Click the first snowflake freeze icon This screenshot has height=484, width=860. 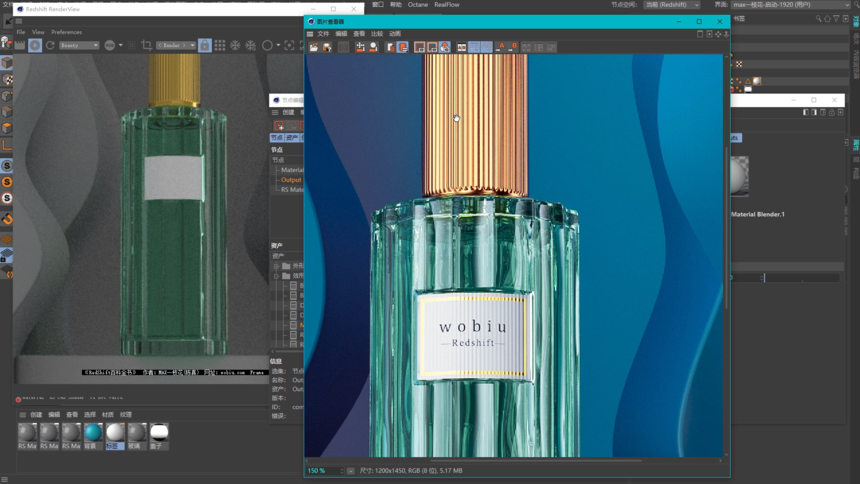pos(235,45)
